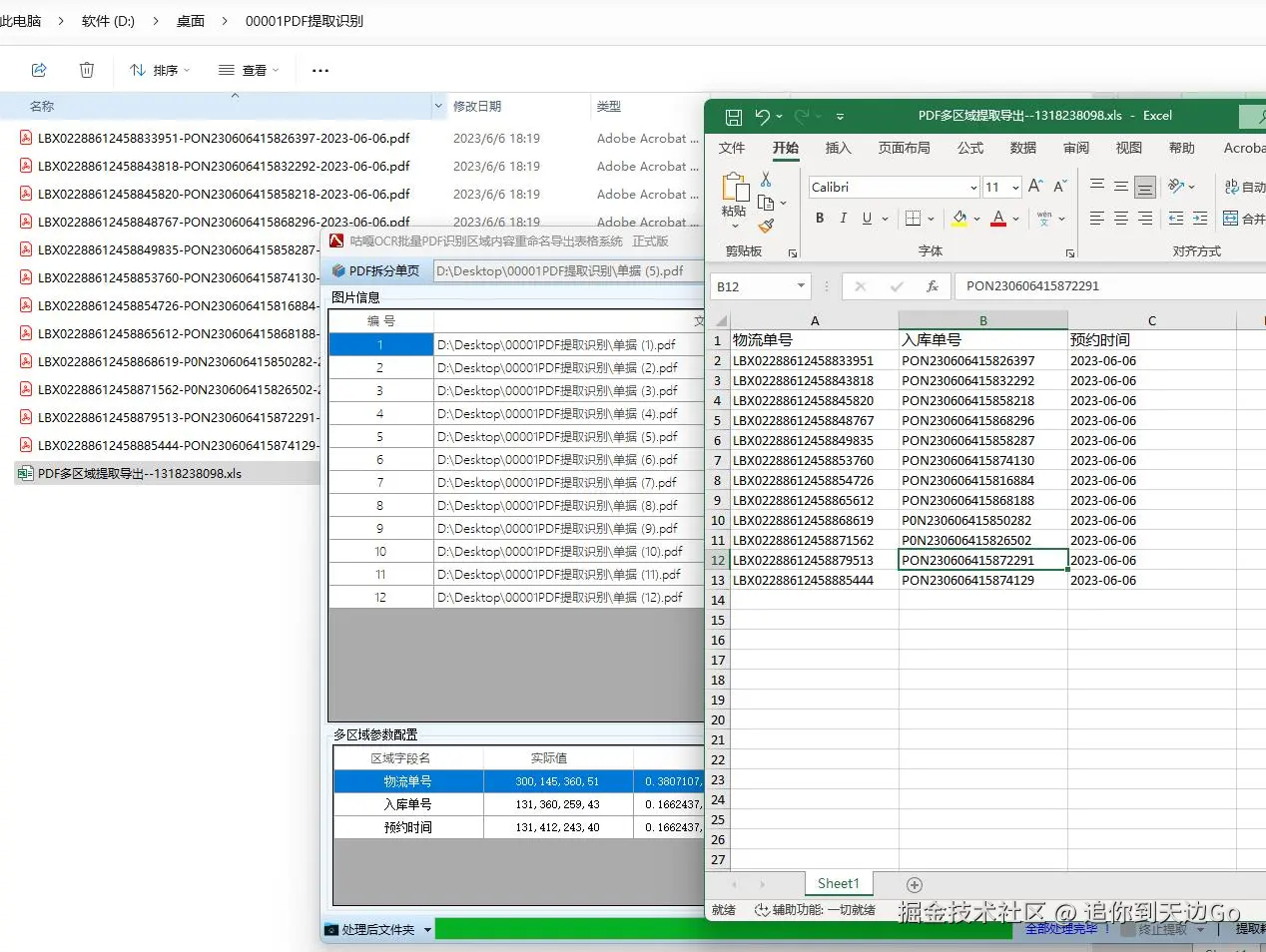Click the Top Align icon
This screenshot has width=1266, height=952.
click(1097, 186)
